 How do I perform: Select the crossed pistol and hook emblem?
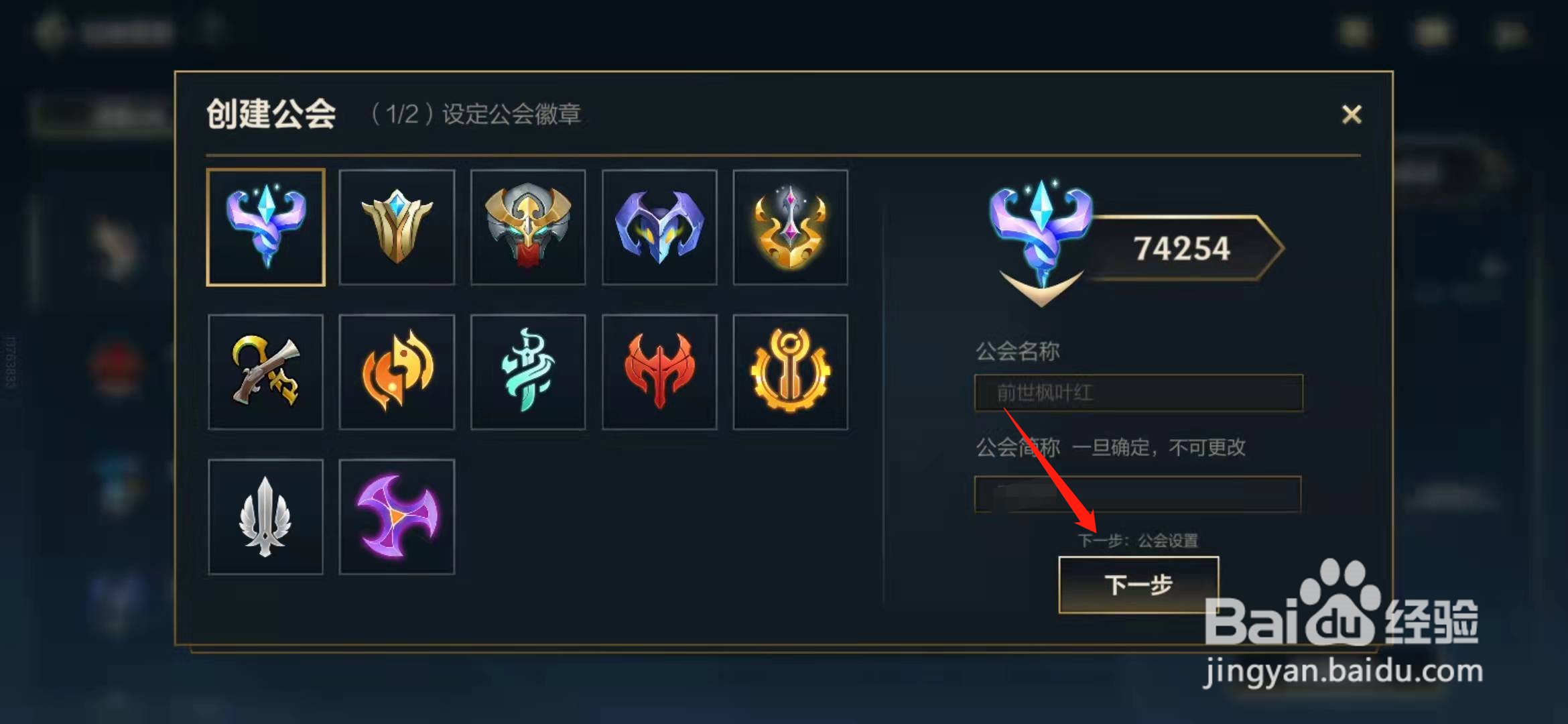[266, 372]
